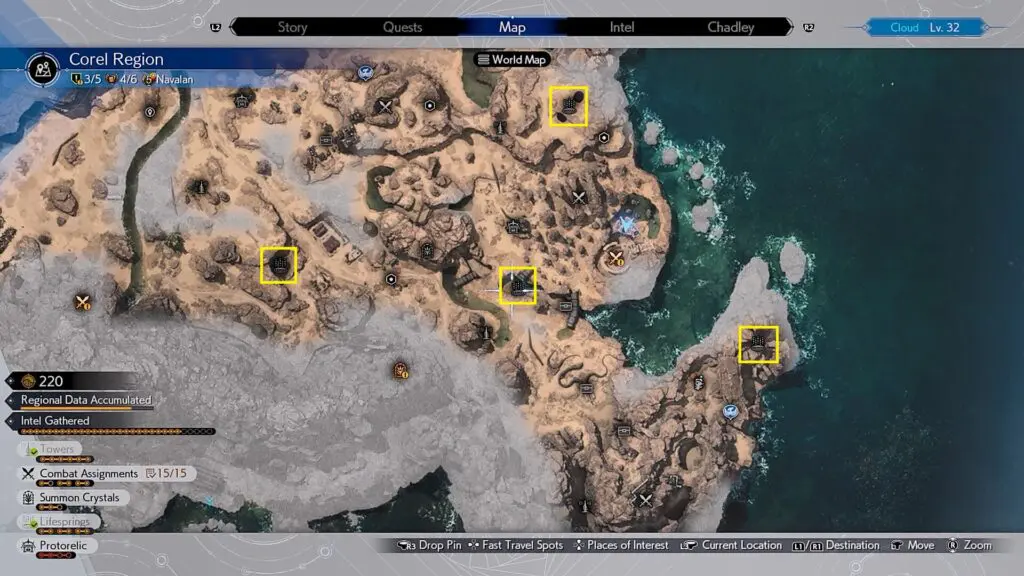The height and width of the screenshot is (576, 1024).
Task: Click the Cloud Lv. 32 character badge
Action: click(924, 28)
